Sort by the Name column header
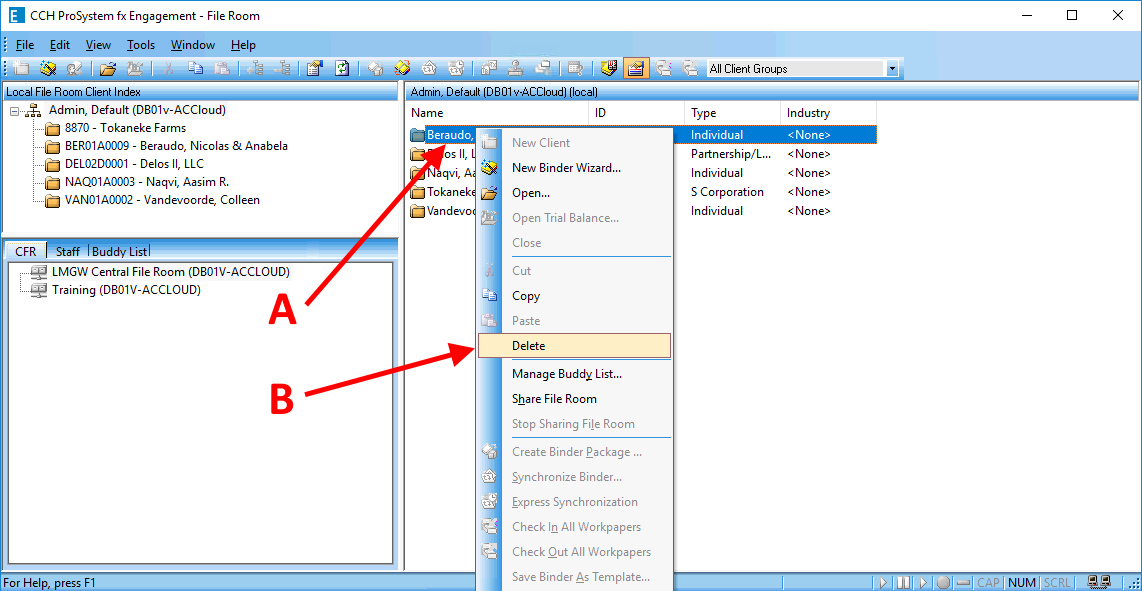The image size is (1142, 591). (497, 113)
